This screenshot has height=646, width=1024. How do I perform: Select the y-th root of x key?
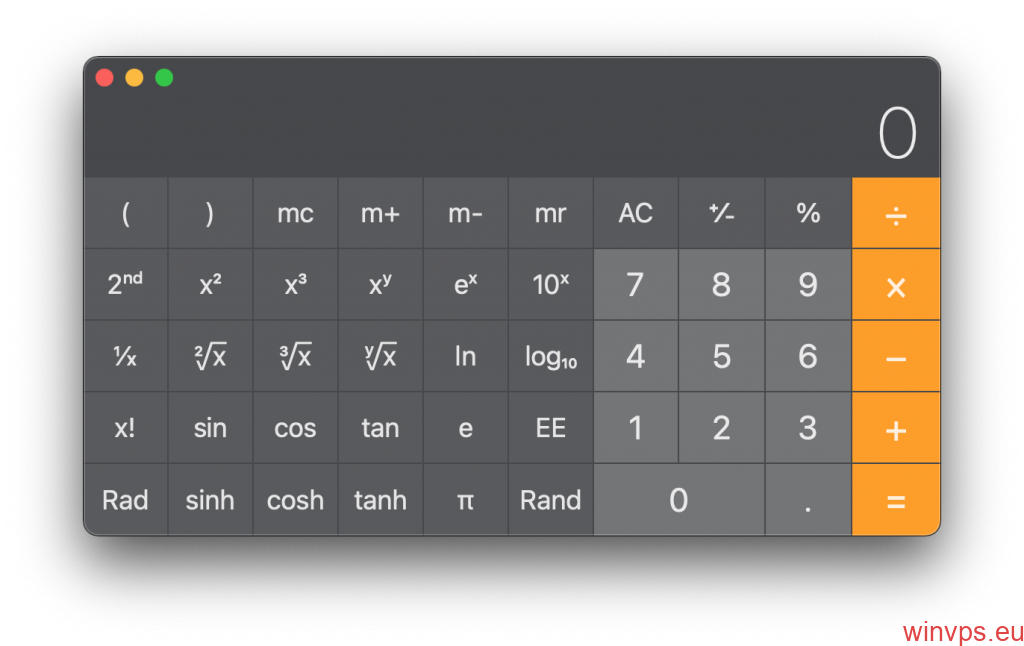(380, 357)
